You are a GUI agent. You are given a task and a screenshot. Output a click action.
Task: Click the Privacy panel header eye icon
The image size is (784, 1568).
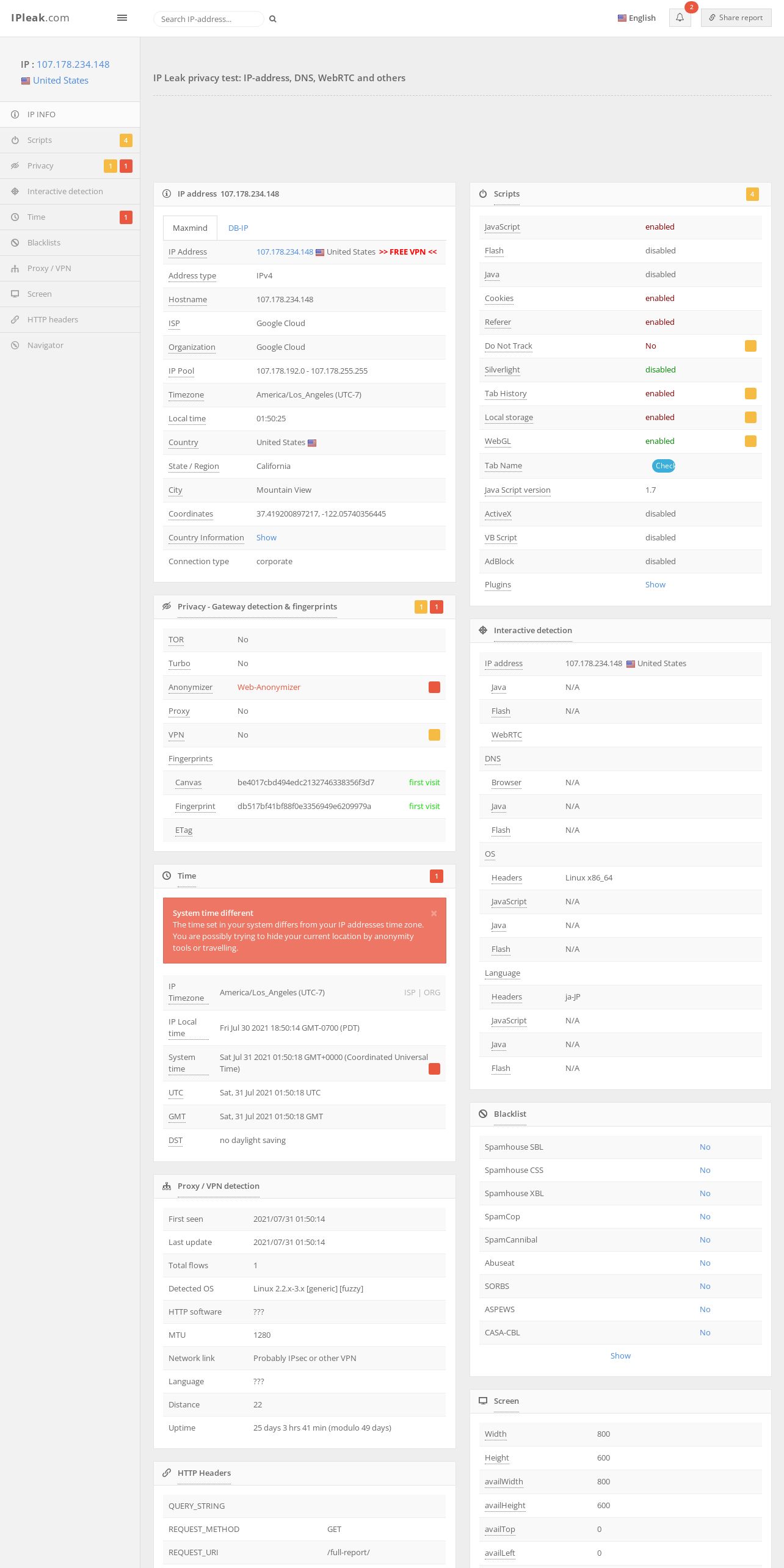pyautogui.click(x=167, y=606)
